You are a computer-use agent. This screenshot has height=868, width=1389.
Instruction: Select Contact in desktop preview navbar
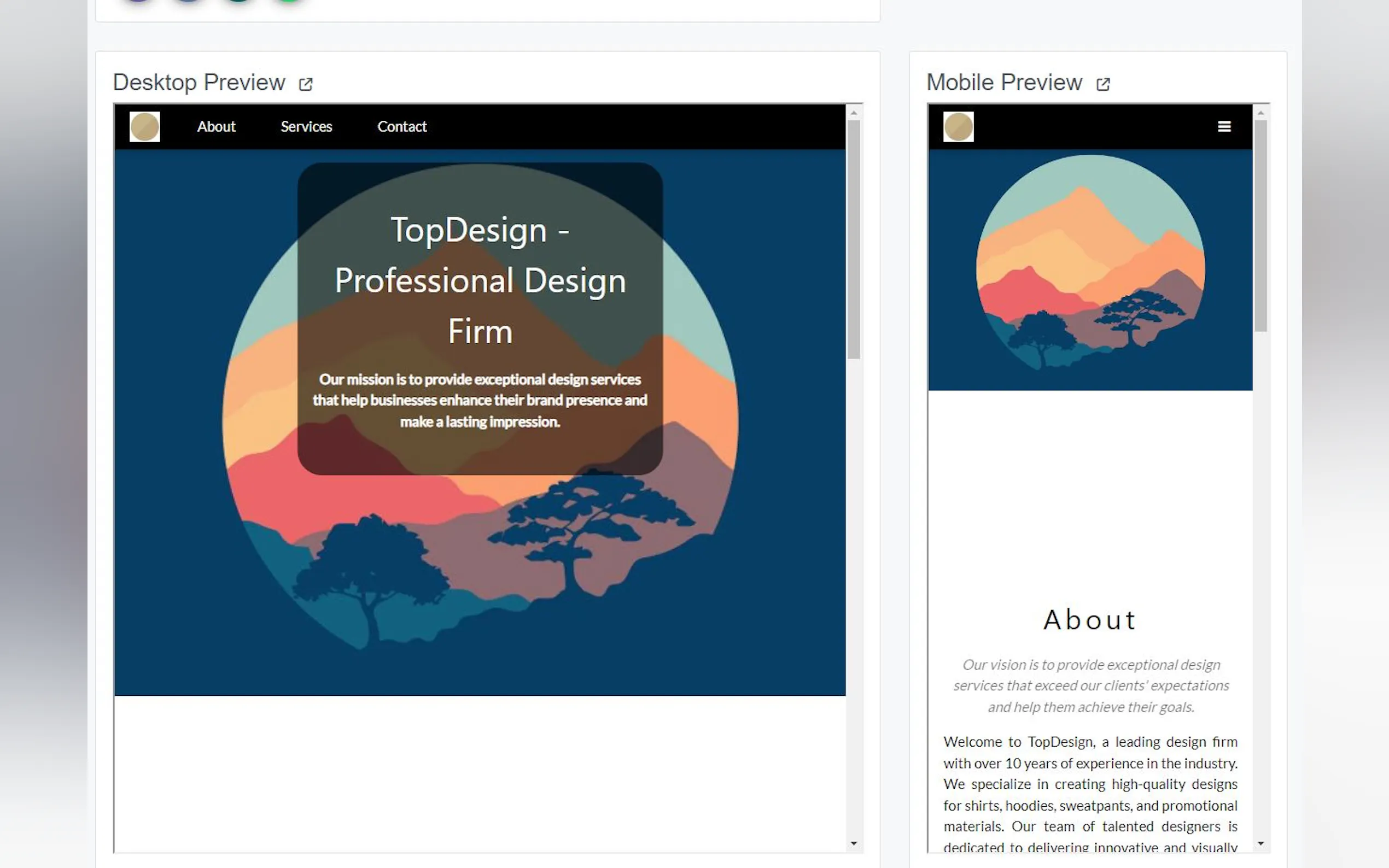(401, 127)
